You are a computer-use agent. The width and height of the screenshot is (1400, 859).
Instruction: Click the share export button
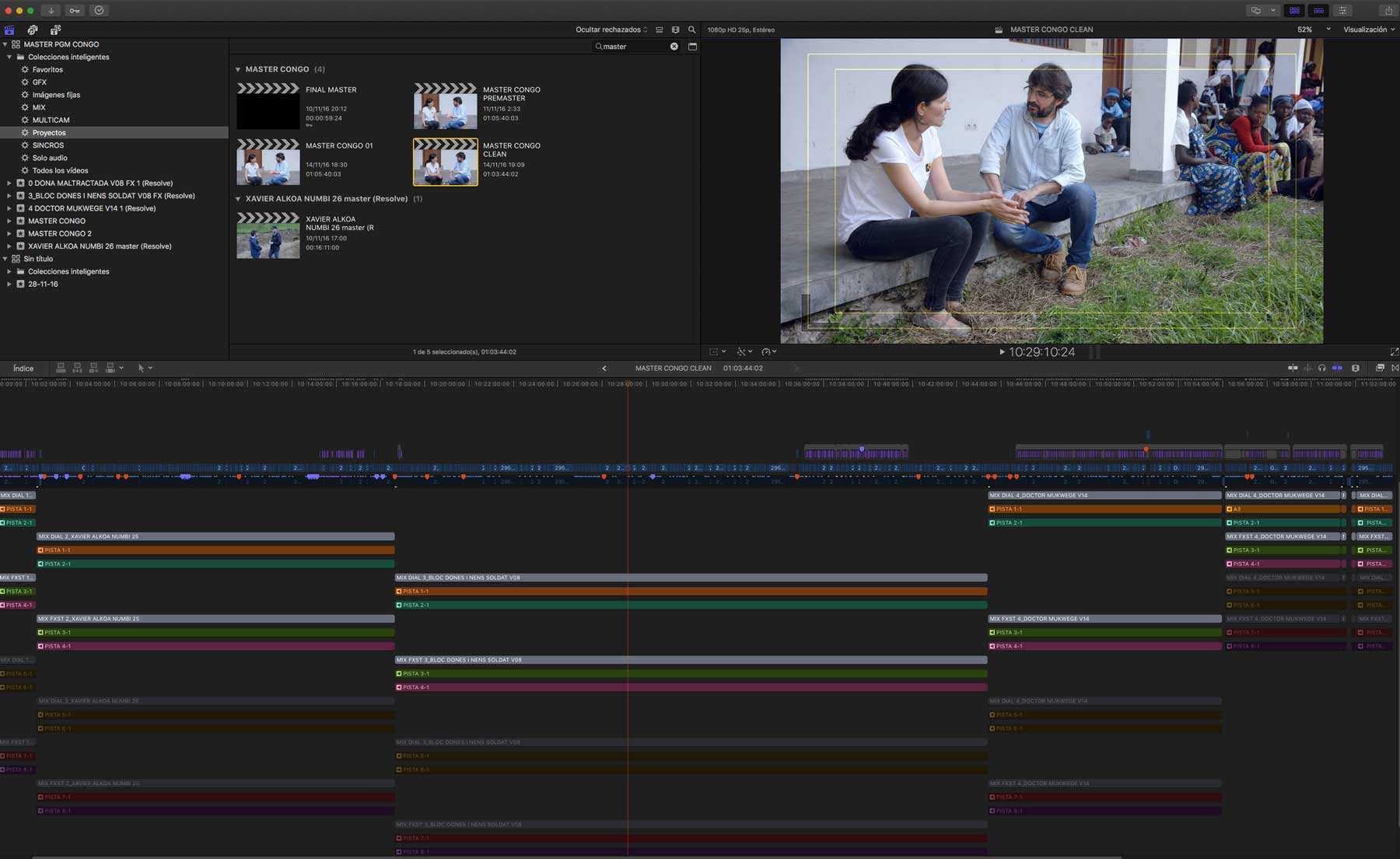[x=1388, y=10]
